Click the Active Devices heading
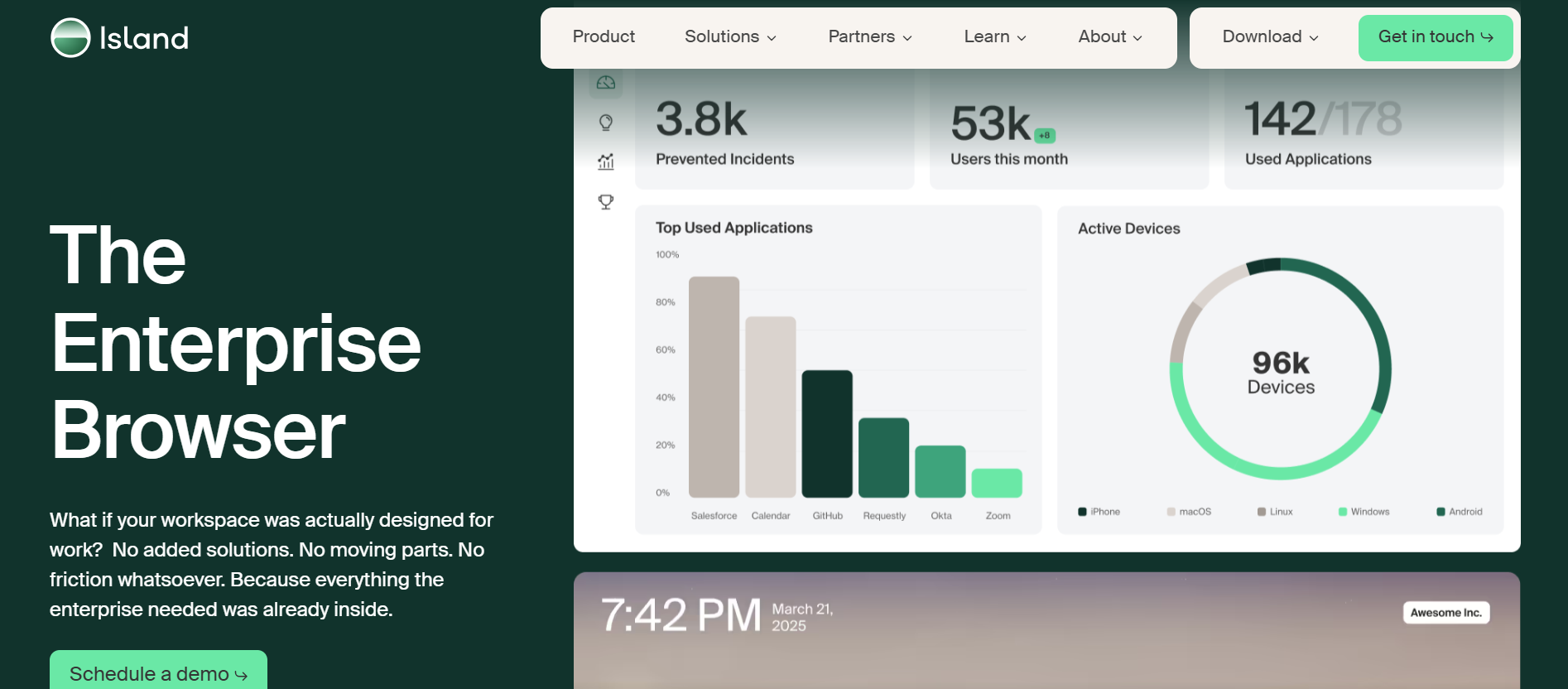Screen dimensions: 1568x689 click(1129, 229)
